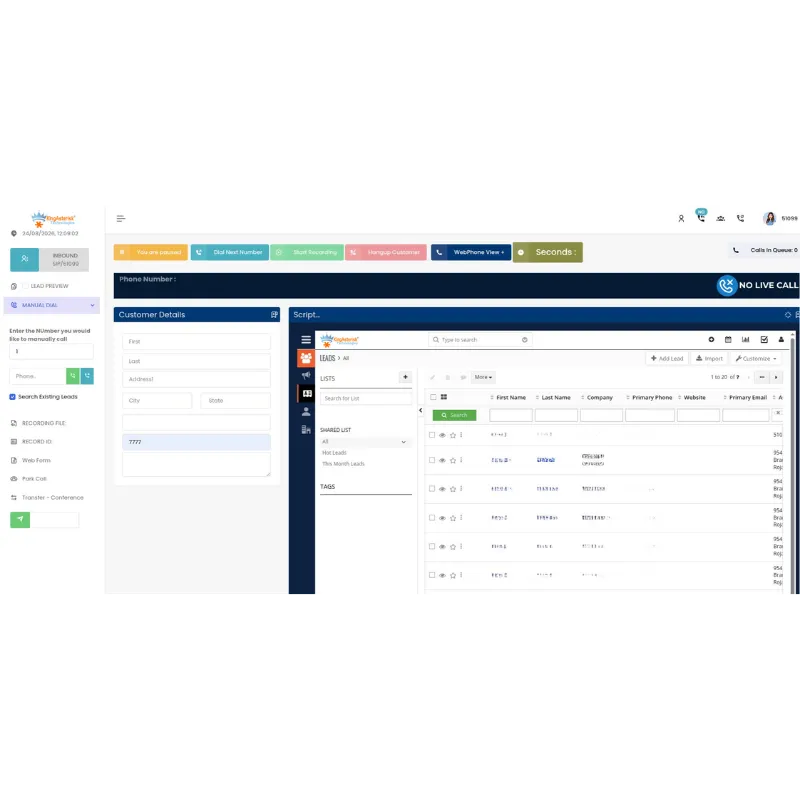
Task: Check the select-all checkbox in the leads table header
Action: (433, 397)
